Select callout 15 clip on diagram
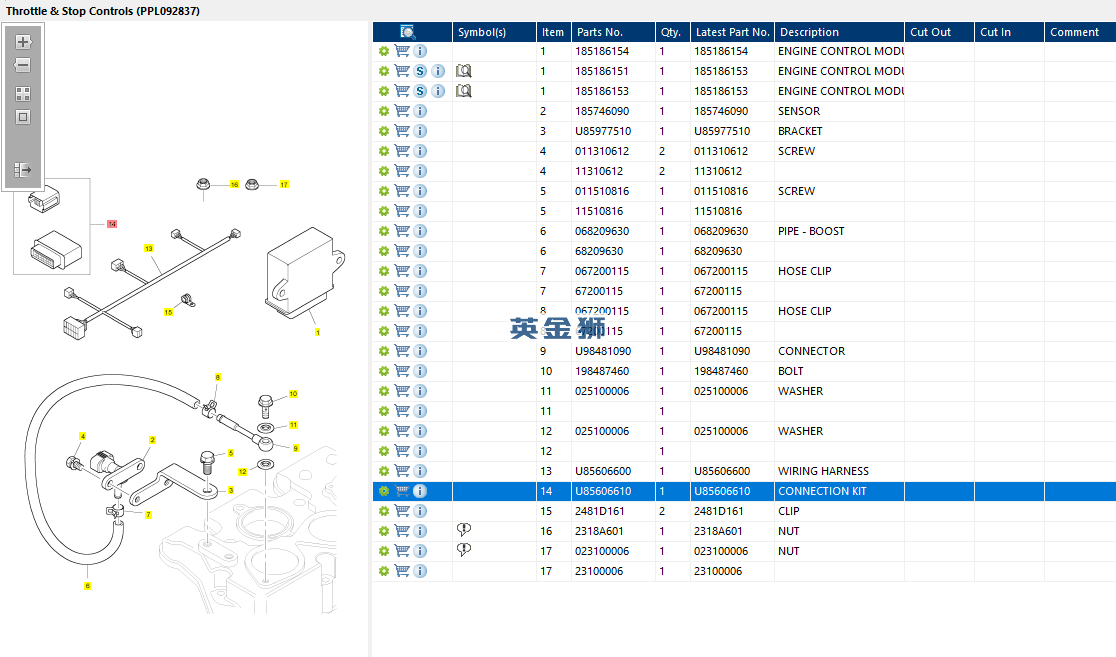Image resolution: width=1116 pixels, height=657 pixels. point(169,312)
